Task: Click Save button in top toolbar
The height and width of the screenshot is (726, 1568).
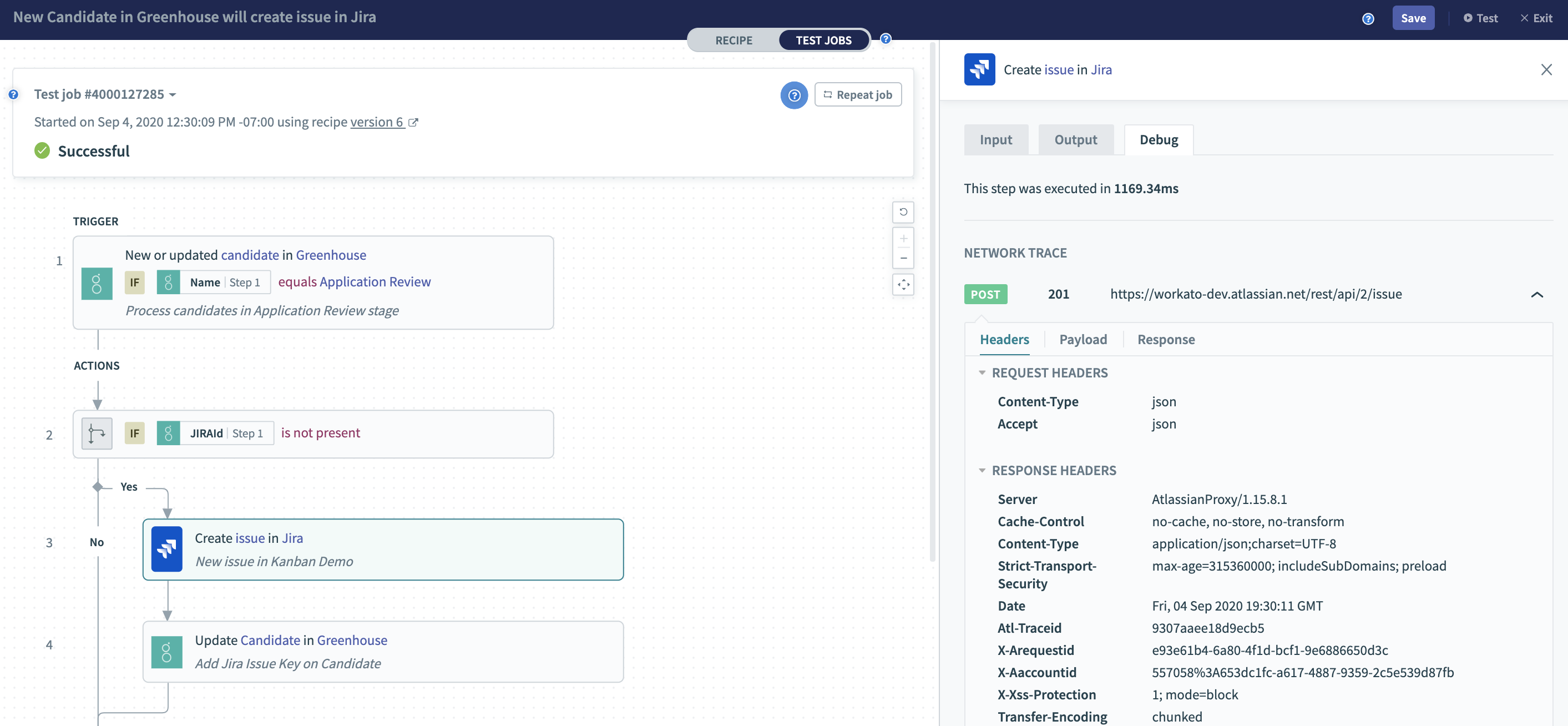Action: (x=1413, y=18)
